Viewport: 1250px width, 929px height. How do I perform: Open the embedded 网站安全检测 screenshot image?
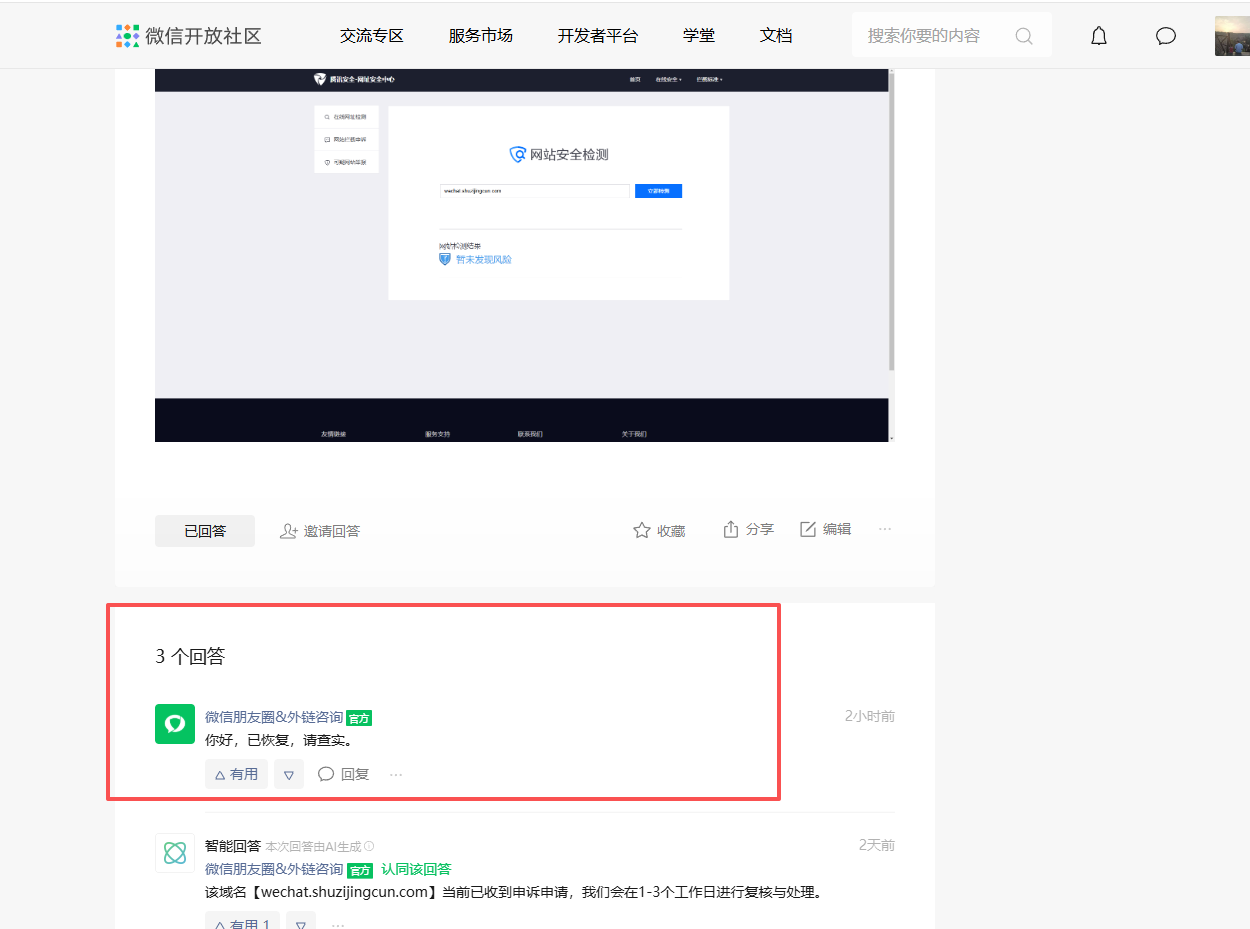tap(524, 255)
